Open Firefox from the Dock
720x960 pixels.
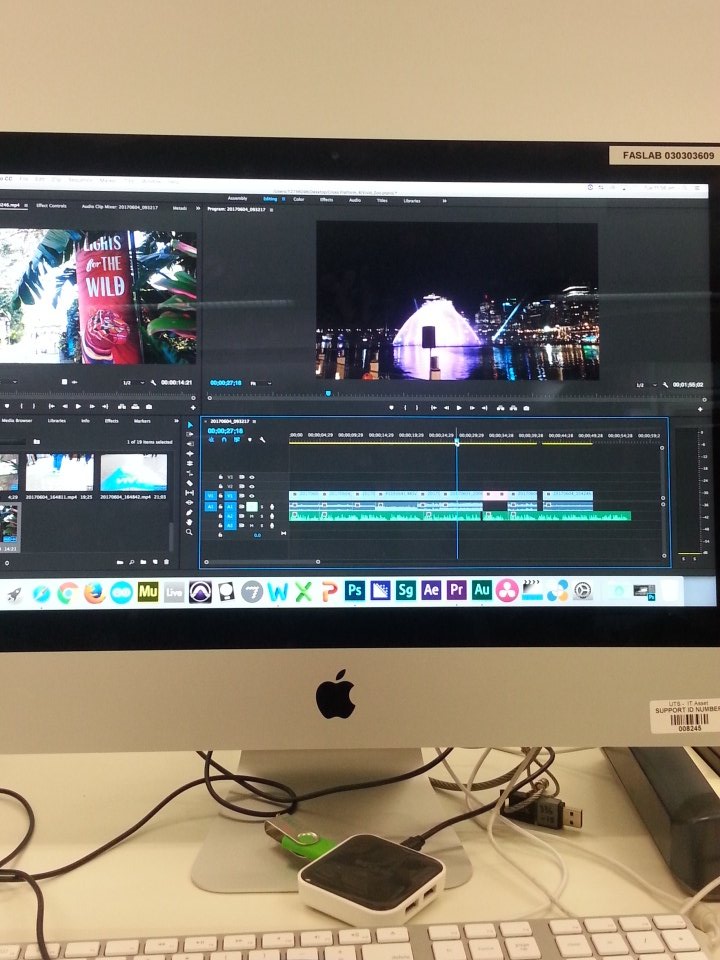pos(94,592)
